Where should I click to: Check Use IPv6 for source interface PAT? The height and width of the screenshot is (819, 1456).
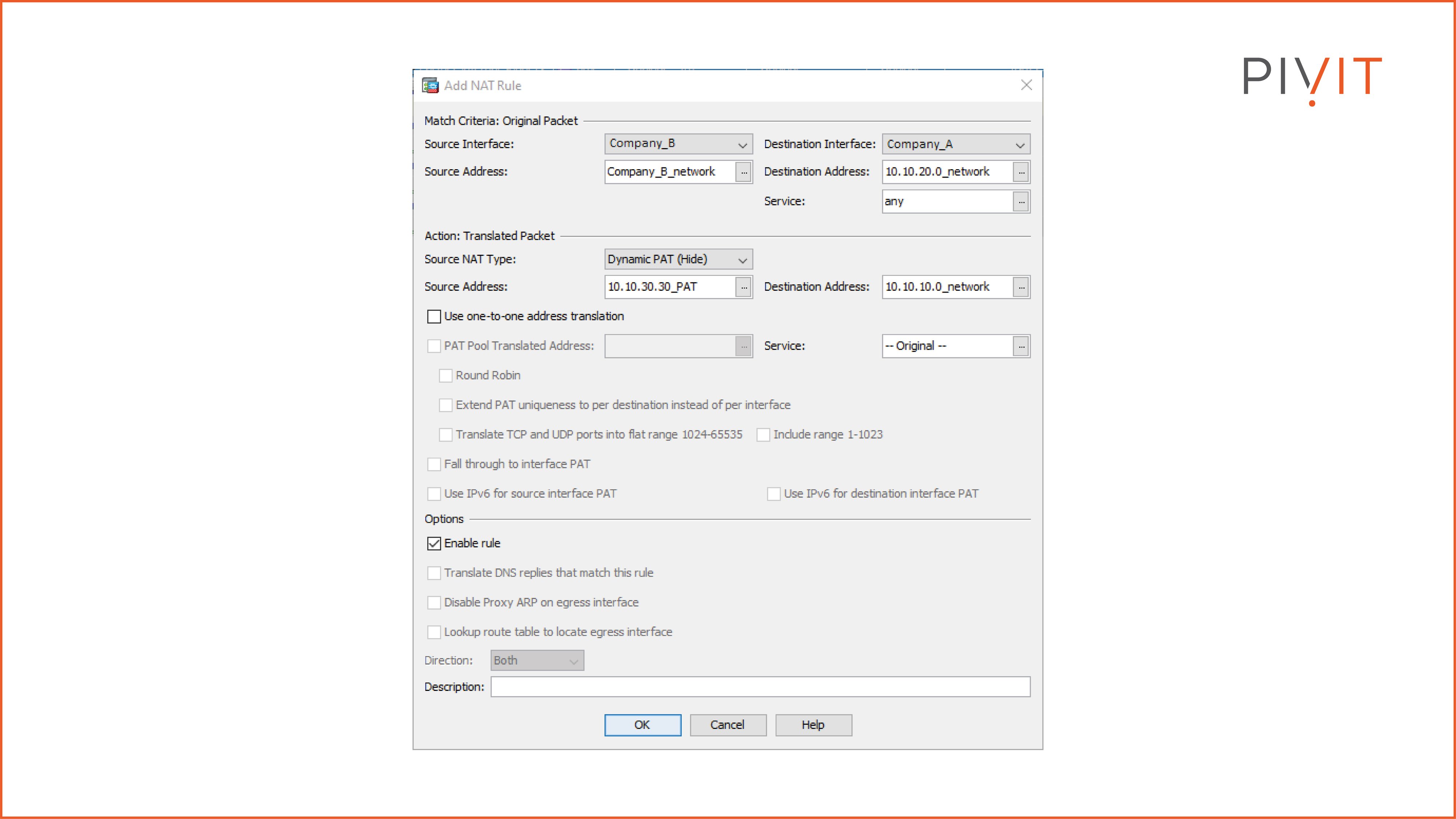tap(433, 494)
